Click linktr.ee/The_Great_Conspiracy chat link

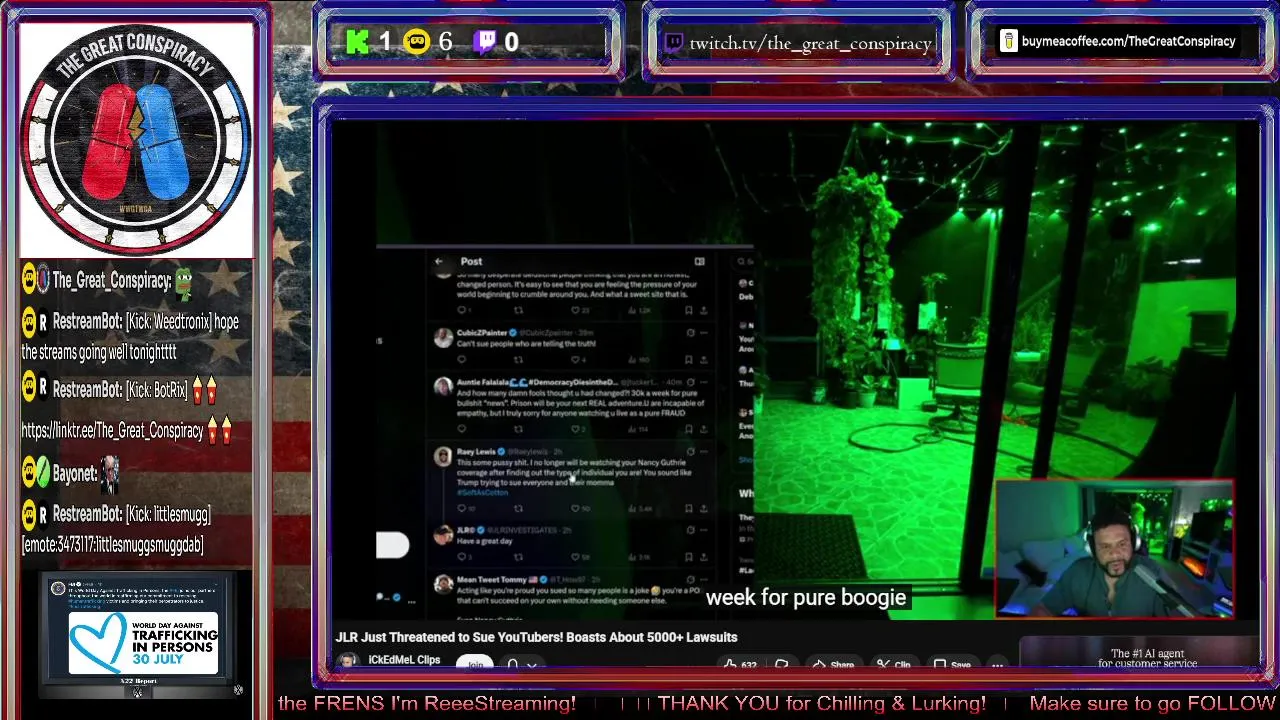pos(112,430)
